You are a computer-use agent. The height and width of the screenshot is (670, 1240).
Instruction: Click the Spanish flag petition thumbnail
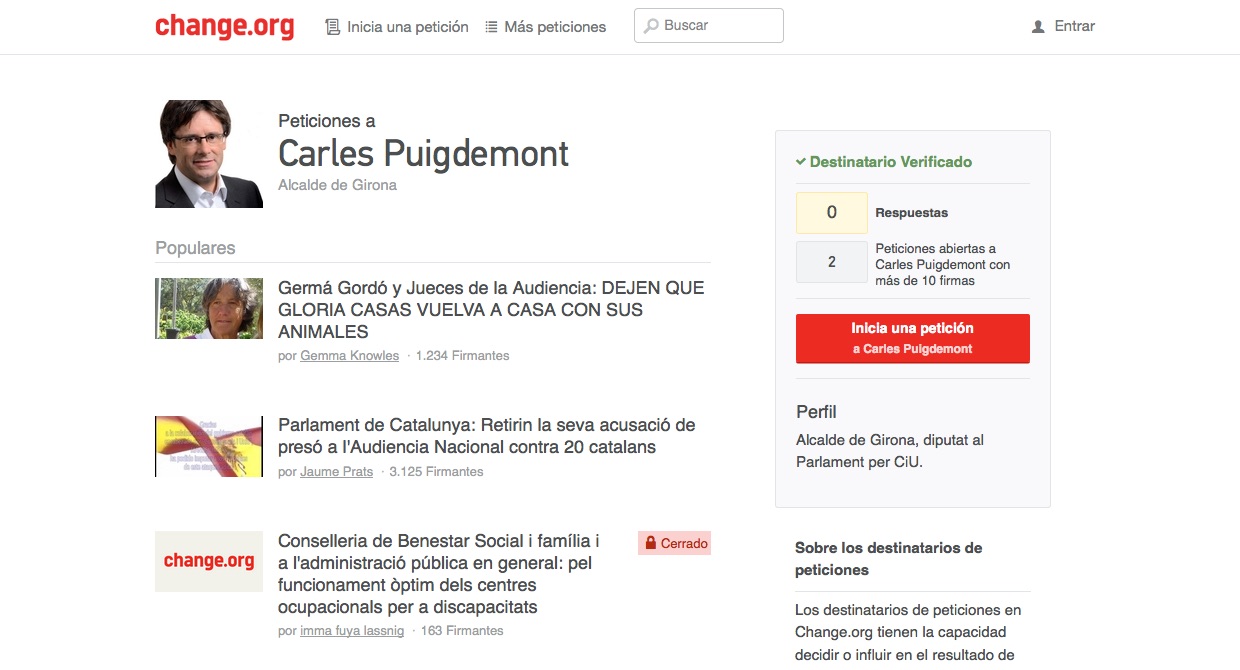pyautogui.click(x=209, y=446)
